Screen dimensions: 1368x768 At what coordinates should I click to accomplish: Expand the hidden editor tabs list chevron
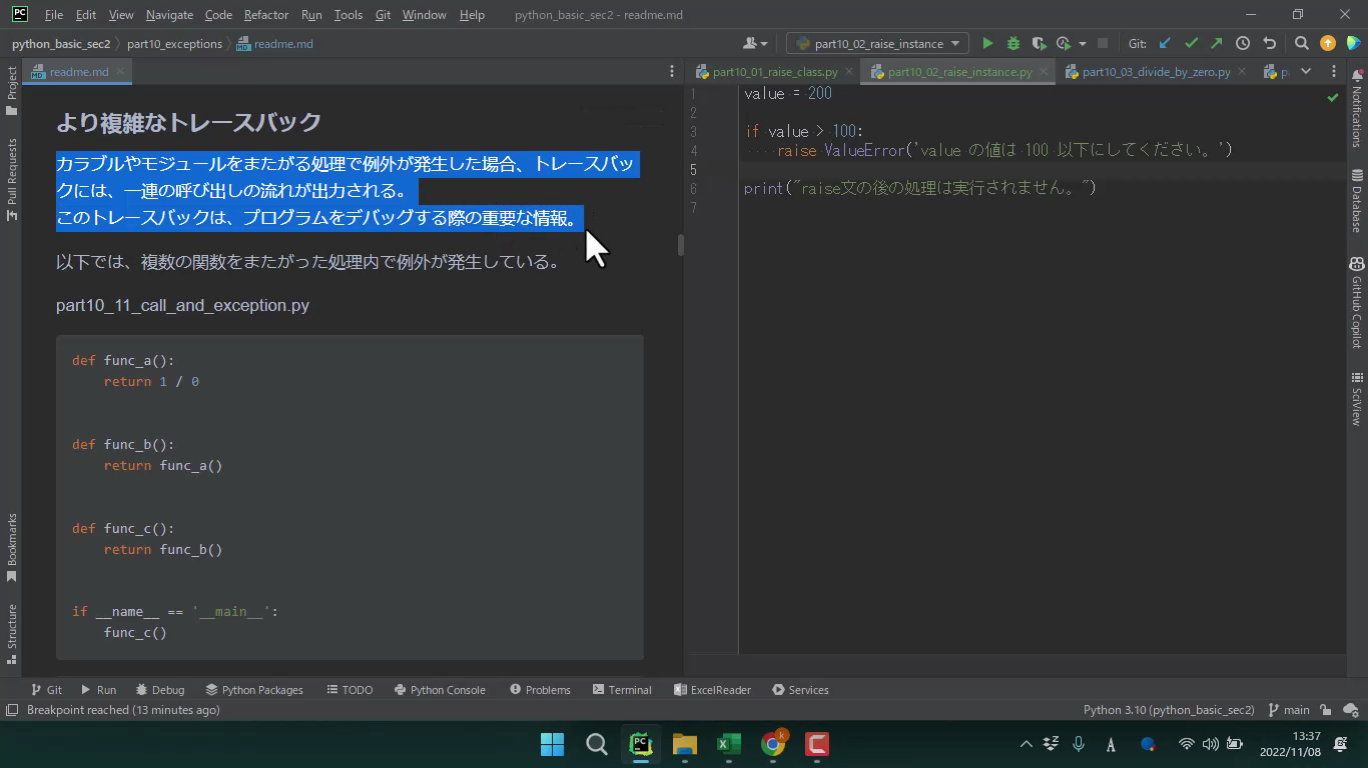(x=1306, y=71)
